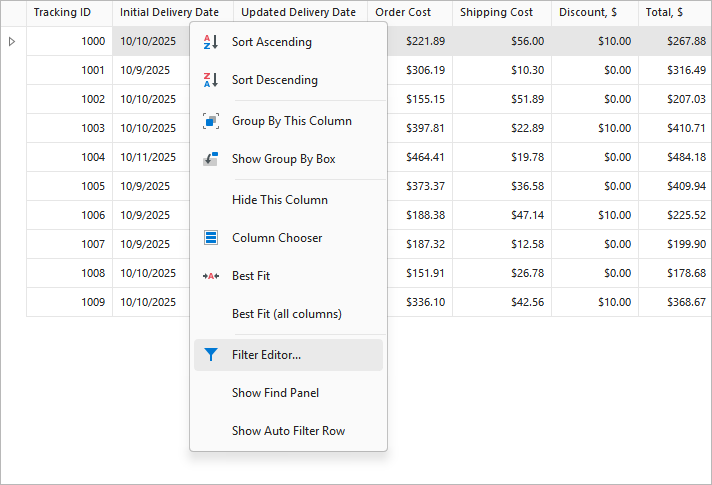Viewport: 712px width, 485px height.
Task: Click total value $368.67
Action: 675,302
